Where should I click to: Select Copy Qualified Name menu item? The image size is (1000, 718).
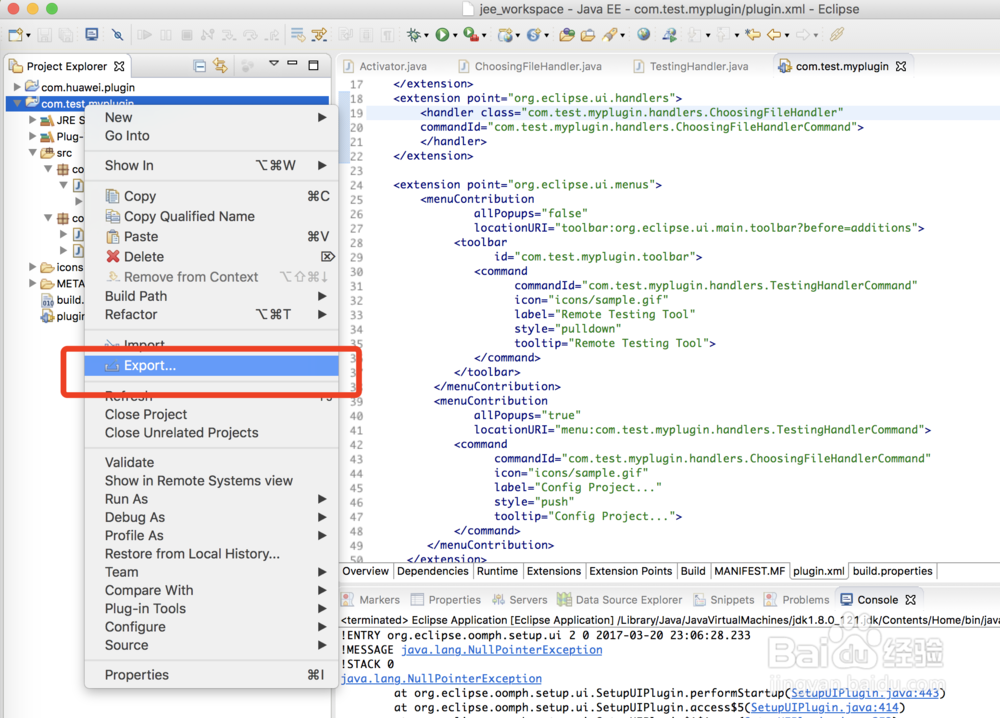pos(211,217)
